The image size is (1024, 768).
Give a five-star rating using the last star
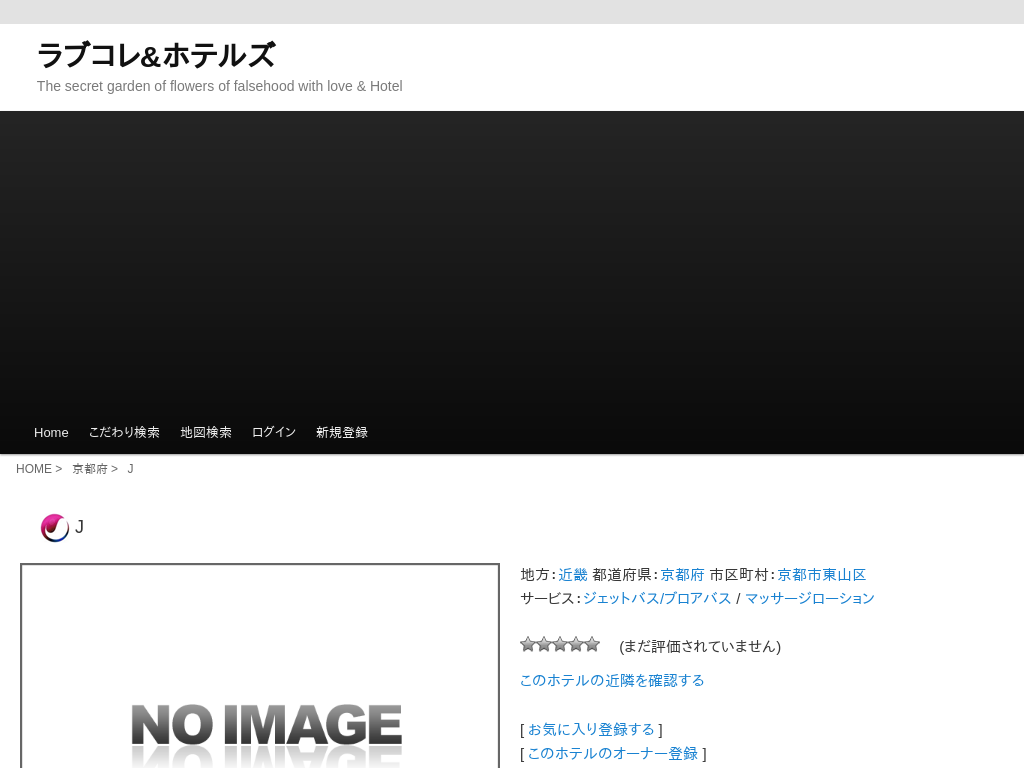592,644
